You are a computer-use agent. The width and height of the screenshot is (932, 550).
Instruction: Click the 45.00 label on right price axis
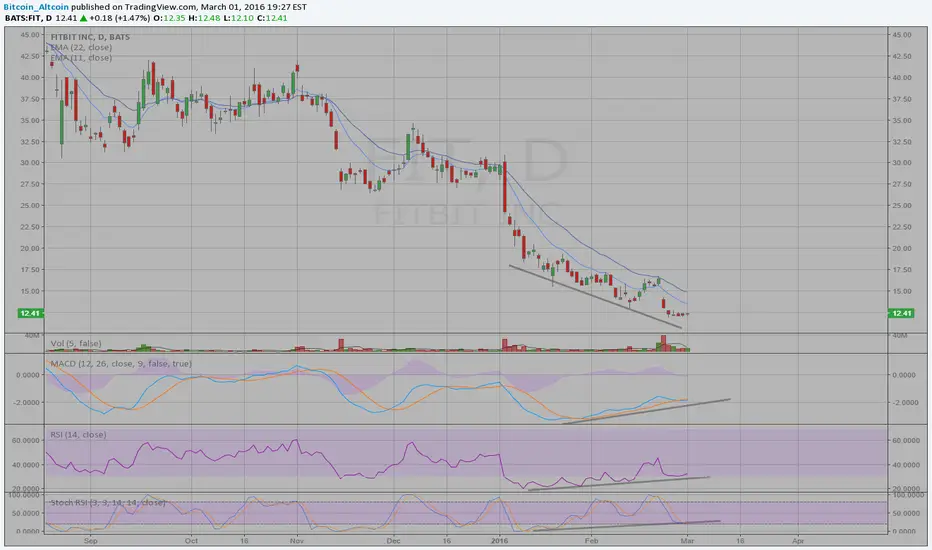click(x=902, y=35)
